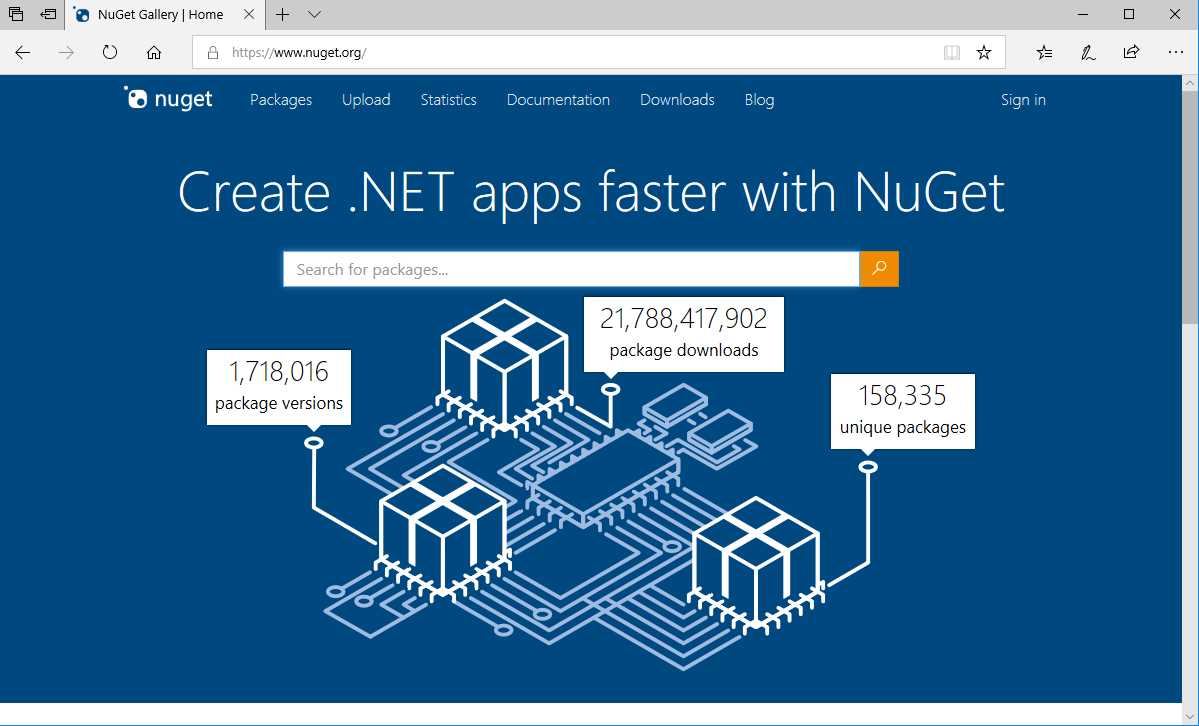Refresh the current page

[110, 52]
